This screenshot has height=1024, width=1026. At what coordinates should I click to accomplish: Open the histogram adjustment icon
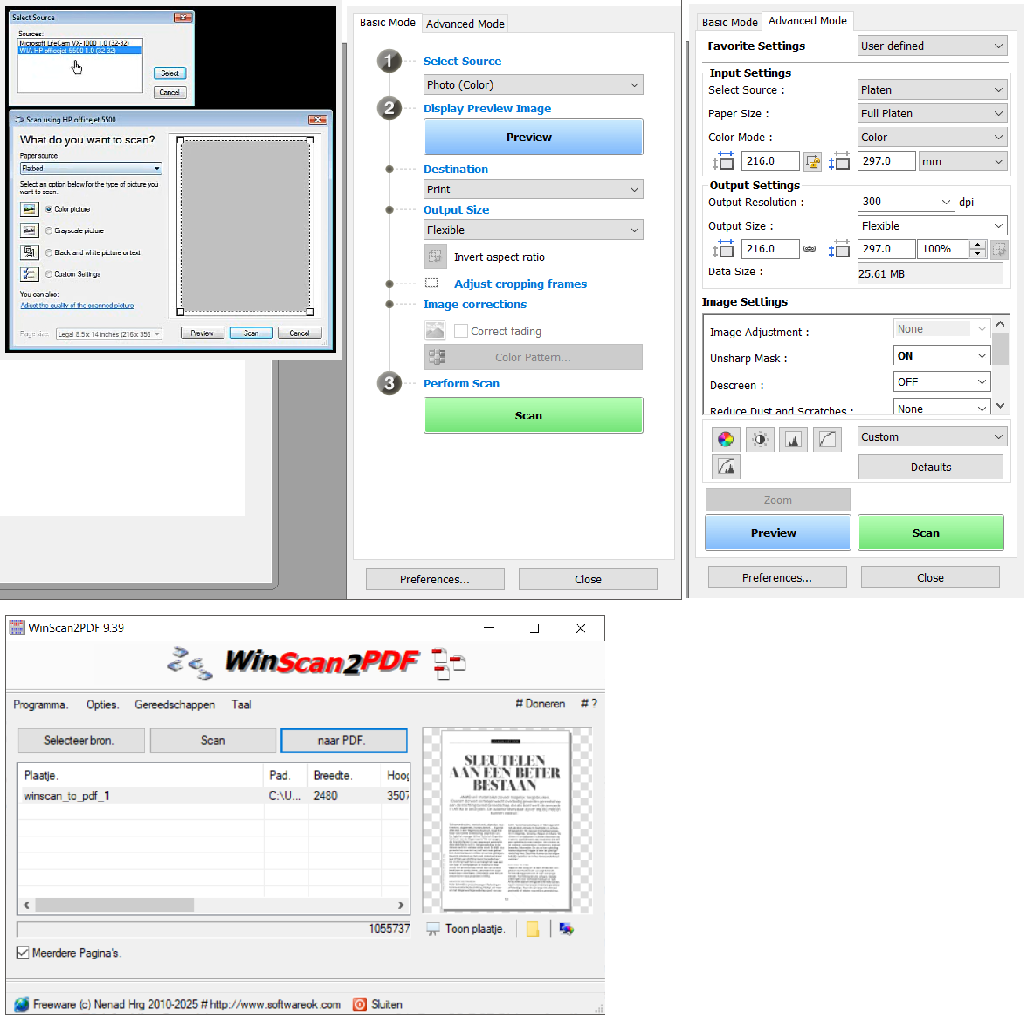pyautogui.click(x=793, y=438)
